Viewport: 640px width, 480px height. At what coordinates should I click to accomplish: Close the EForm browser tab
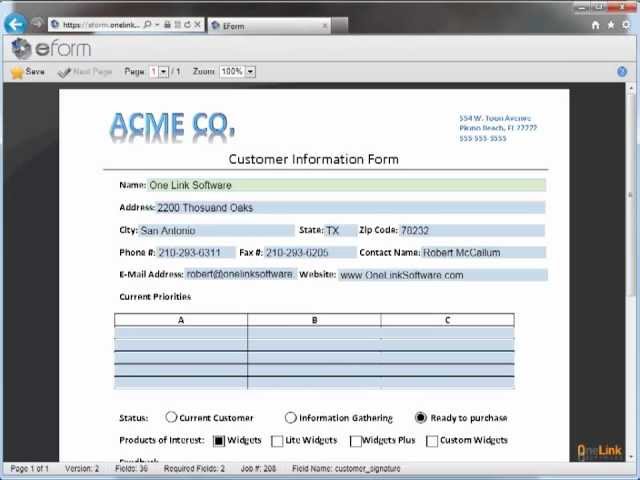pos(325,26)
